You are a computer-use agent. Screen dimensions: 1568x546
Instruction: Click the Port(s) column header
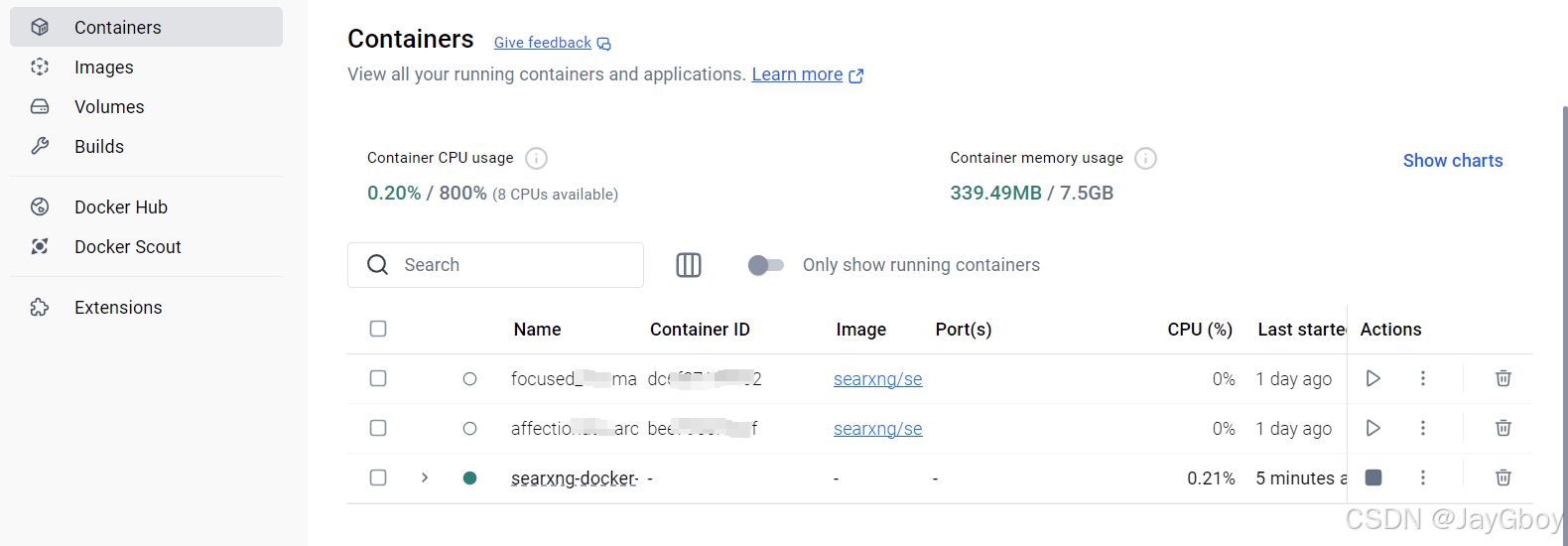tap(964, 330)
